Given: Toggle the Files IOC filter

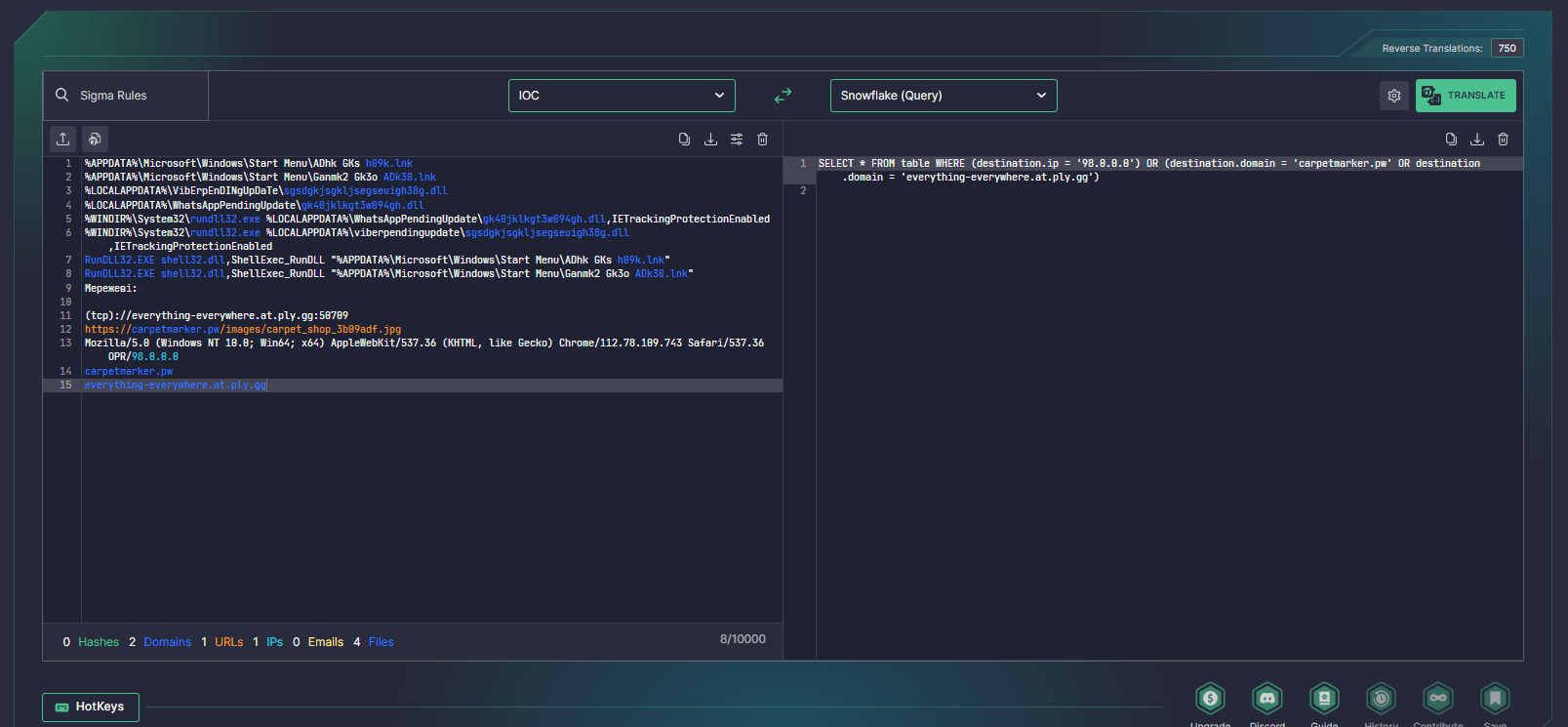Looking at the screenshot, I should click(x=381, y=642).
